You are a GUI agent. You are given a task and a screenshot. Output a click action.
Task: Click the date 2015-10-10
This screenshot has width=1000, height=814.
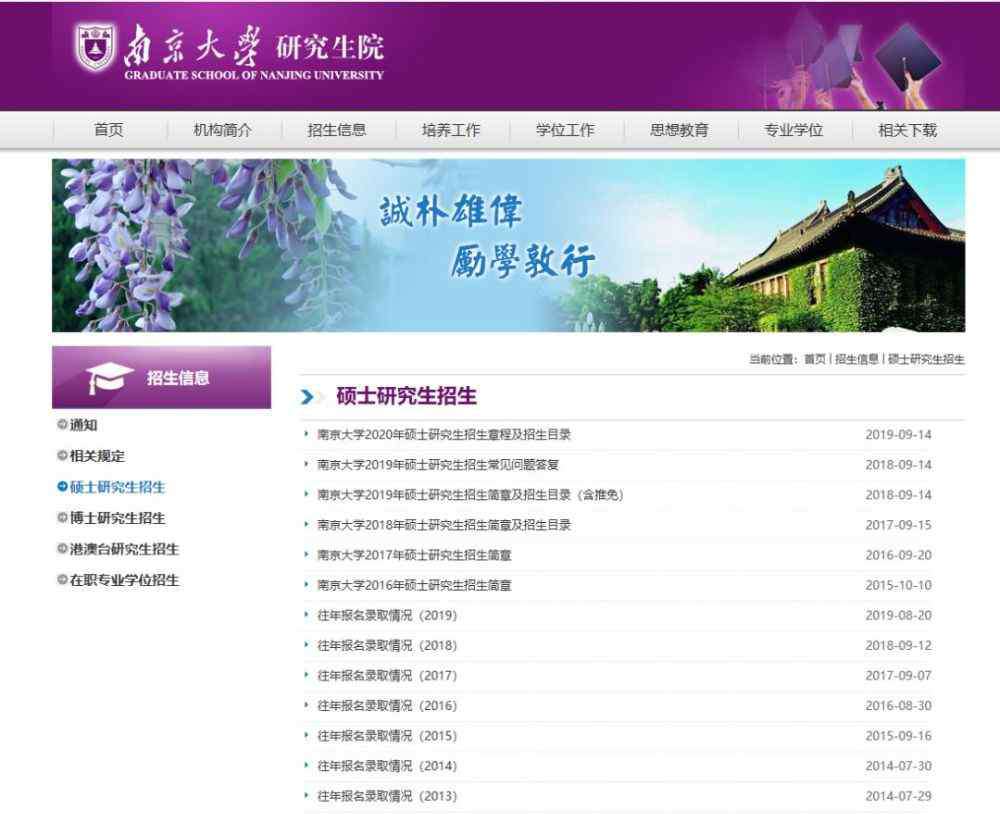coord(899,585)
